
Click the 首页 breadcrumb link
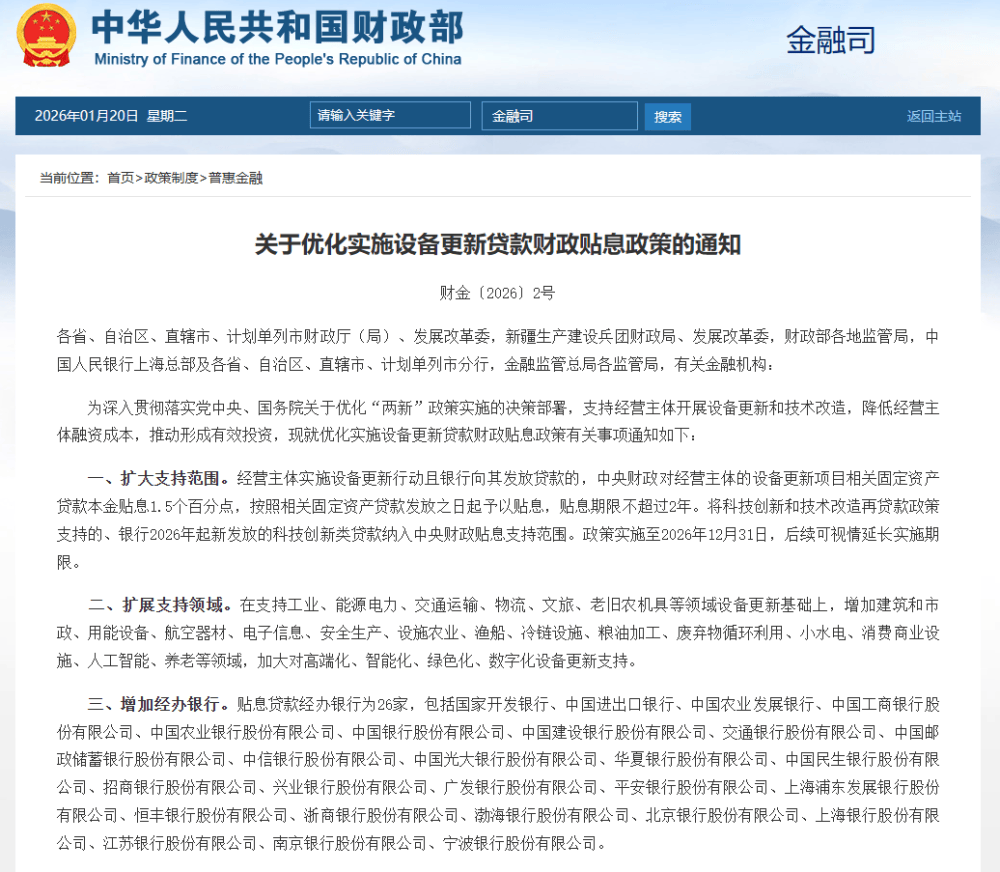click(120, 178)
